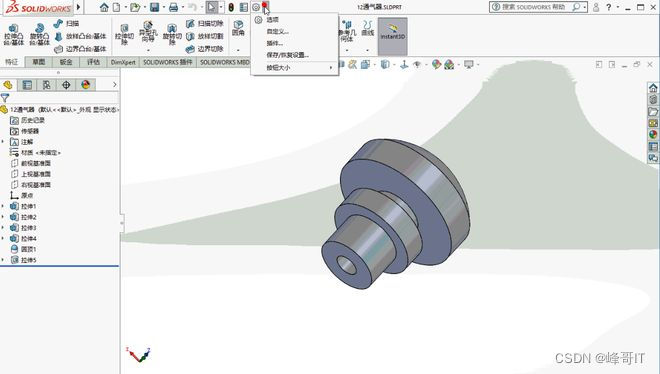Switch to the DimXpert tab
This screenshot has height=374, width=660.
click(x=123, y=62)
